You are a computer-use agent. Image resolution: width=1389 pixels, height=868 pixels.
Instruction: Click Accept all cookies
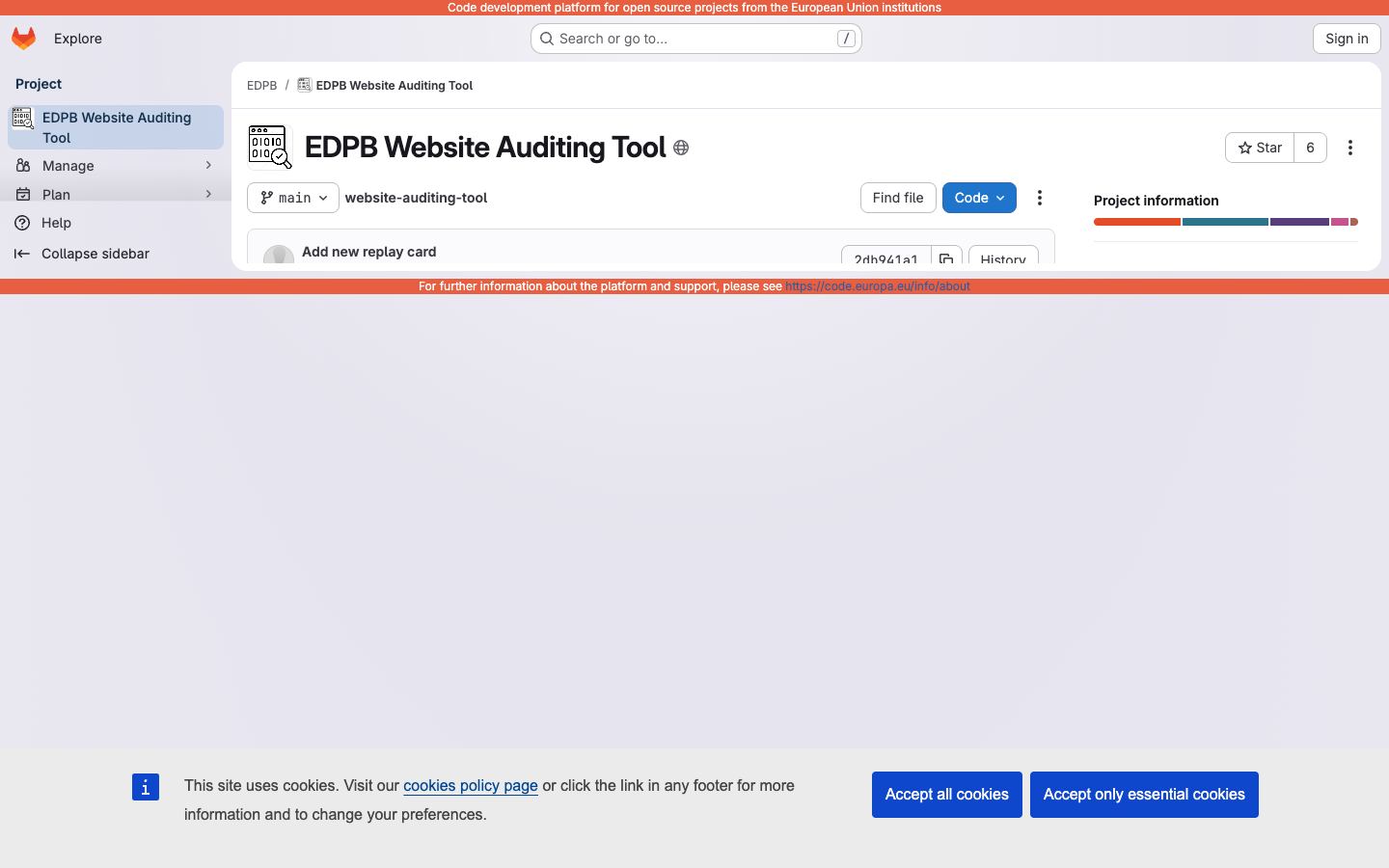(x=947, y=795)
